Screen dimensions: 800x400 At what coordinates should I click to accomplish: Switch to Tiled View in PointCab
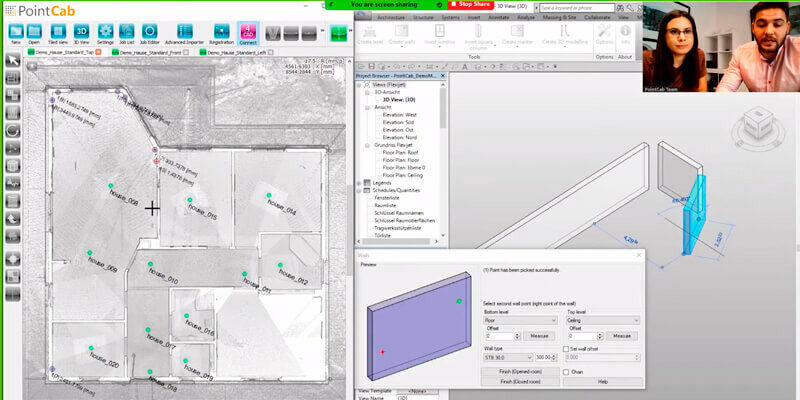point(58,32)
